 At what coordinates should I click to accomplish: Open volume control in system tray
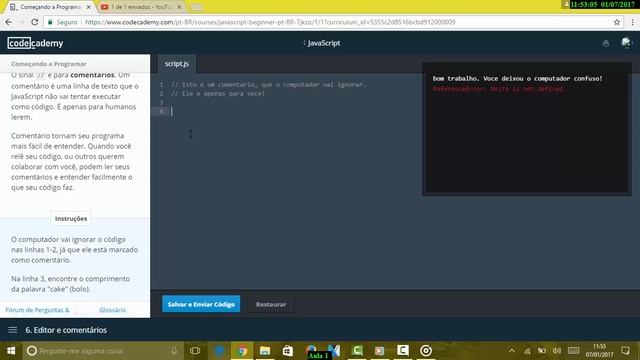pos(557,351)
